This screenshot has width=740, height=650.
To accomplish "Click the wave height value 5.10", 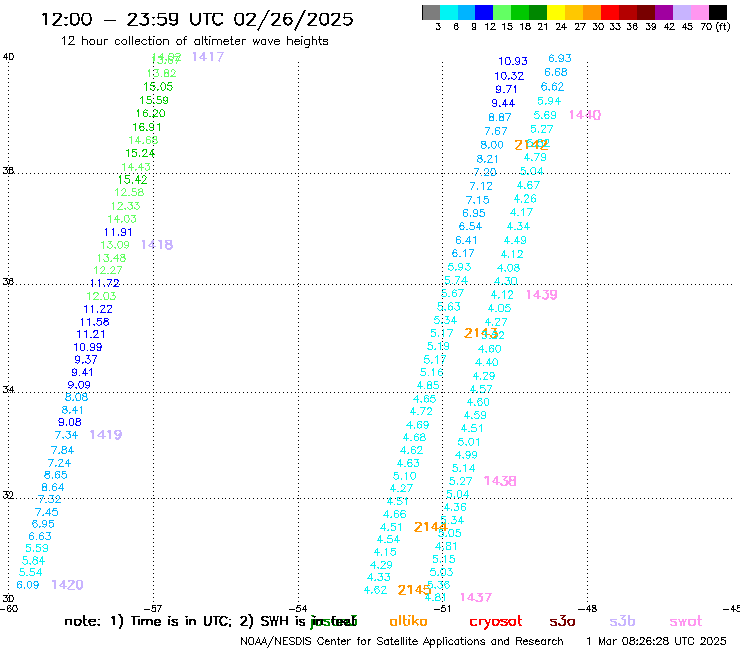I will pos(404,476).
